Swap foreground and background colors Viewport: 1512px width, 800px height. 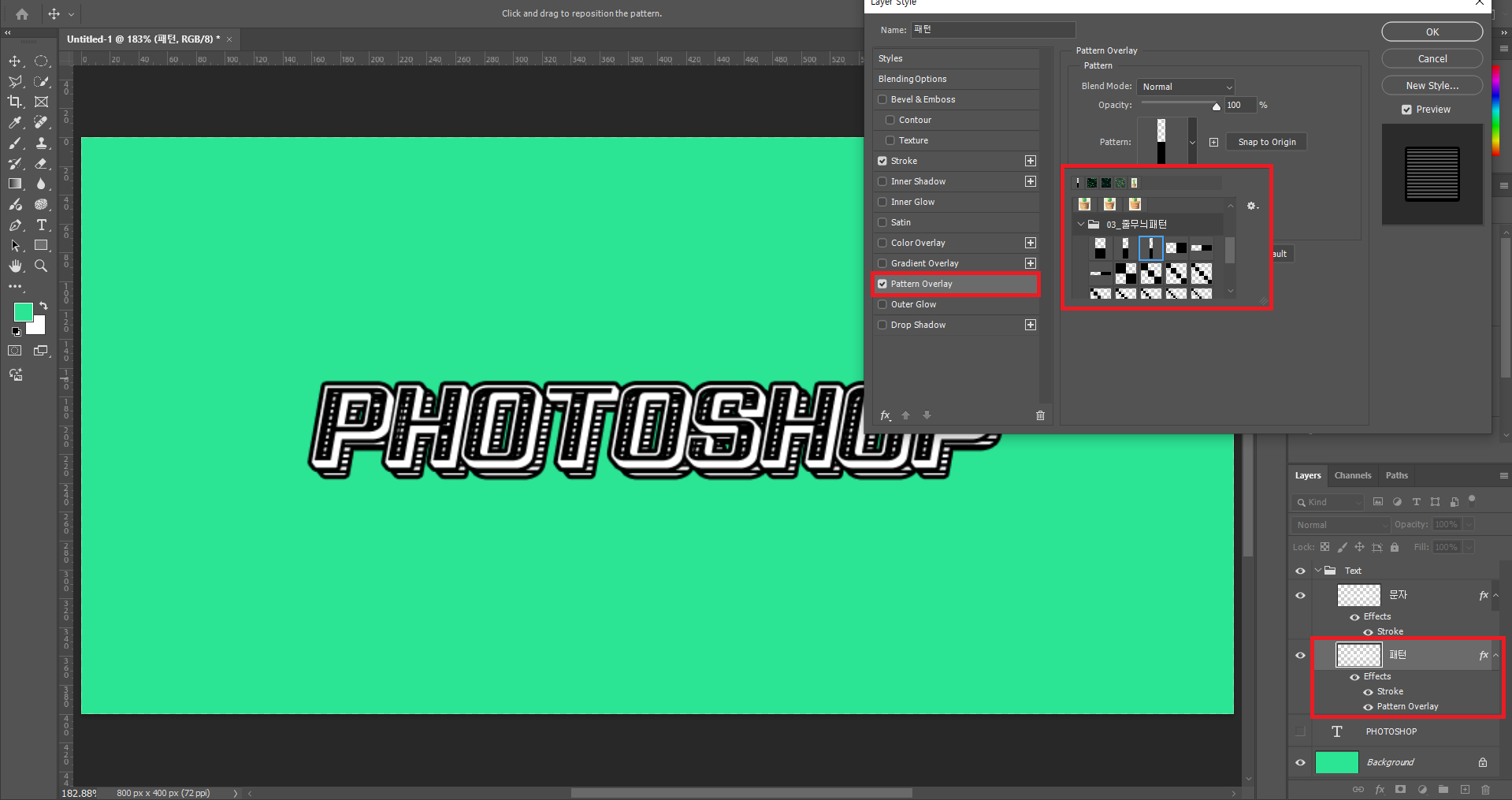pos(43,306)
